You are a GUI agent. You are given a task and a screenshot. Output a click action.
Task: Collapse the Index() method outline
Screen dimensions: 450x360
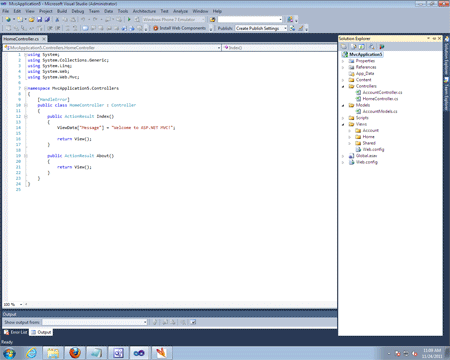pos(26,116)
